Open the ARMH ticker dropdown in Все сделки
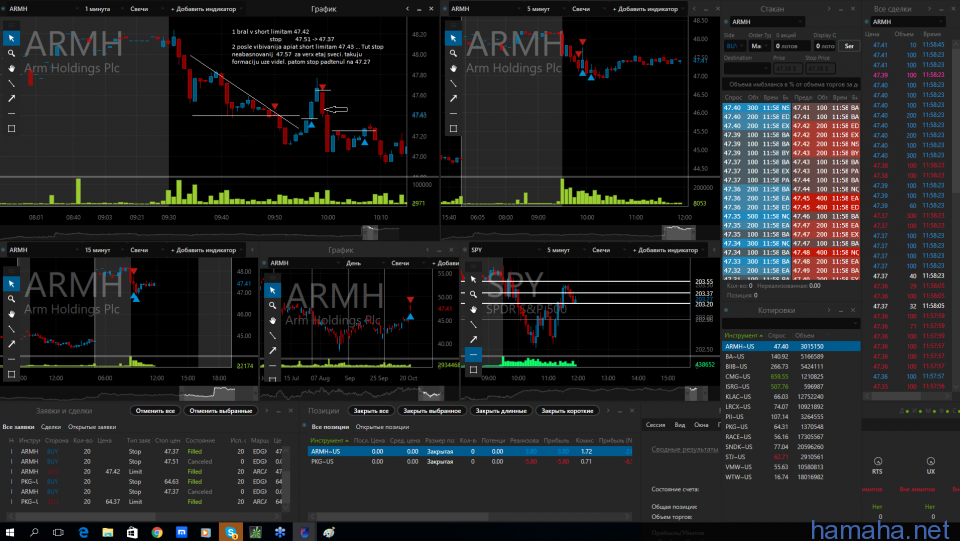 907,21
